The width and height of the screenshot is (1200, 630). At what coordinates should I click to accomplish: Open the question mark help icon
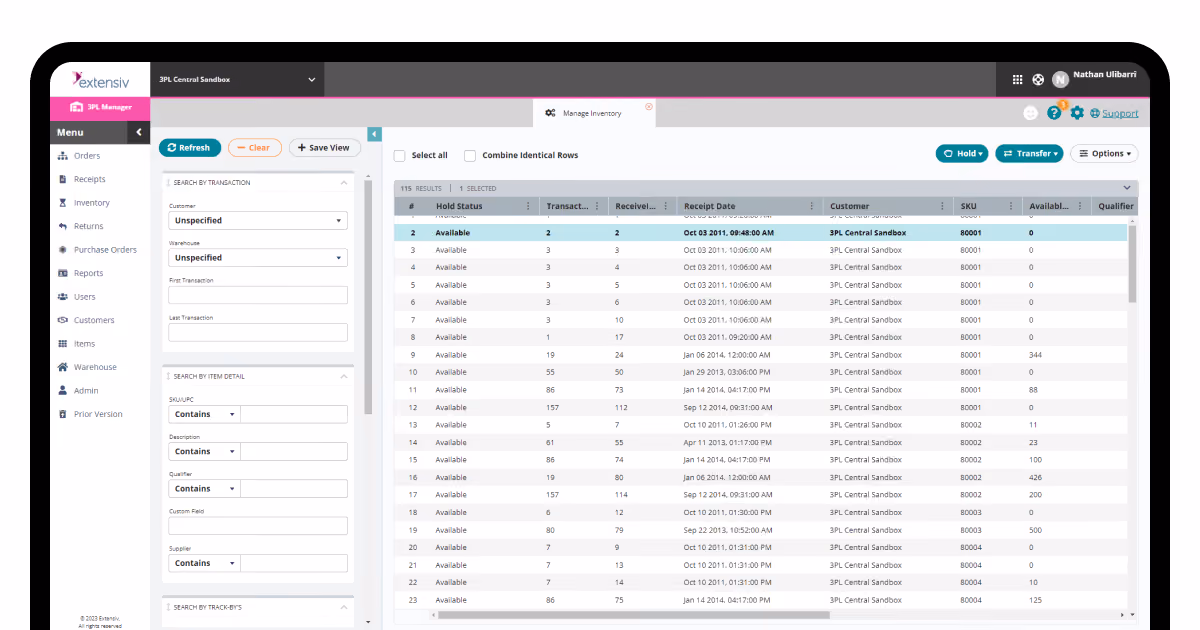pyautogui.click(x=1054, y=113)
